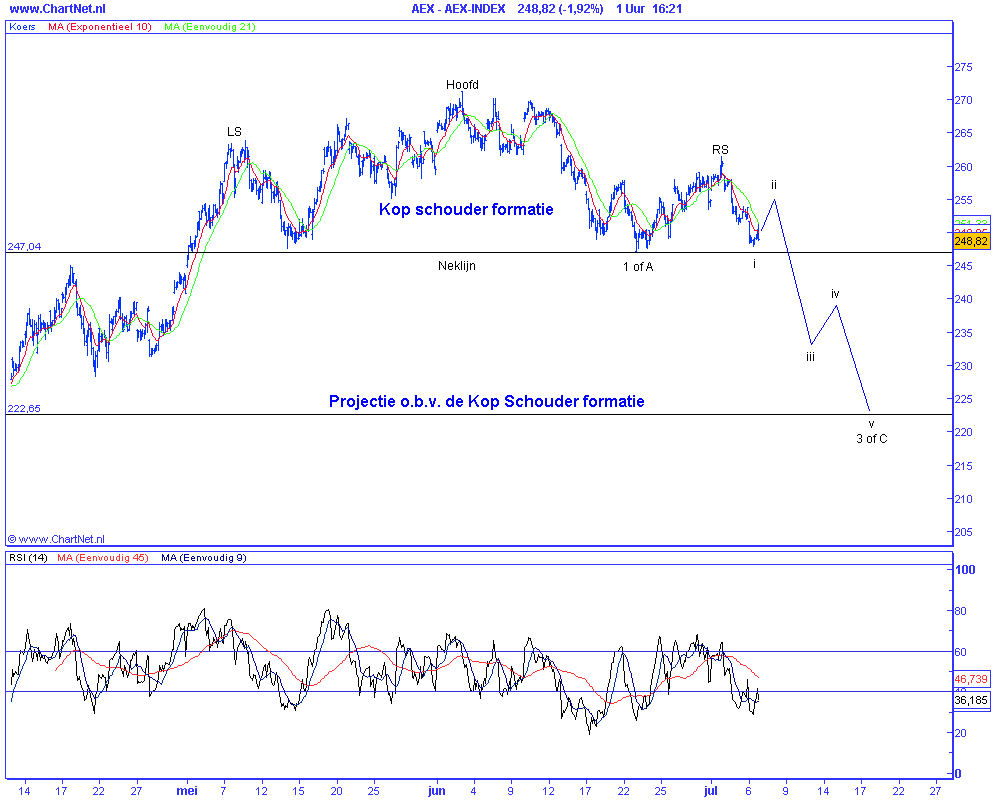Select the mei month axis label
This screenshot has width=1000, height=800.
(x=186, y=790)
